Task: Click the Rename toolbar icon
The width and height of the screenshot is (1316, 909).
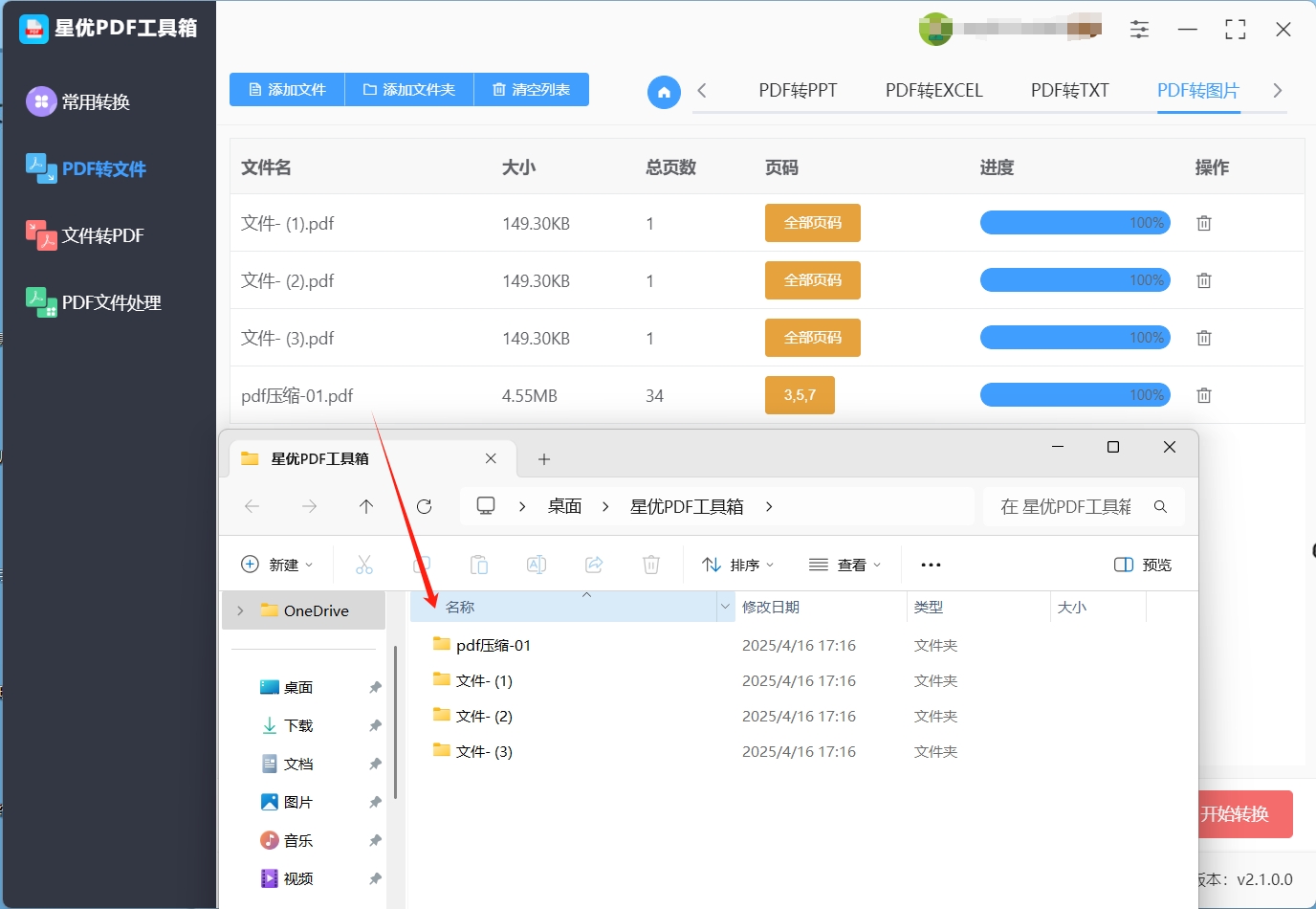Action: click(537, 565)
